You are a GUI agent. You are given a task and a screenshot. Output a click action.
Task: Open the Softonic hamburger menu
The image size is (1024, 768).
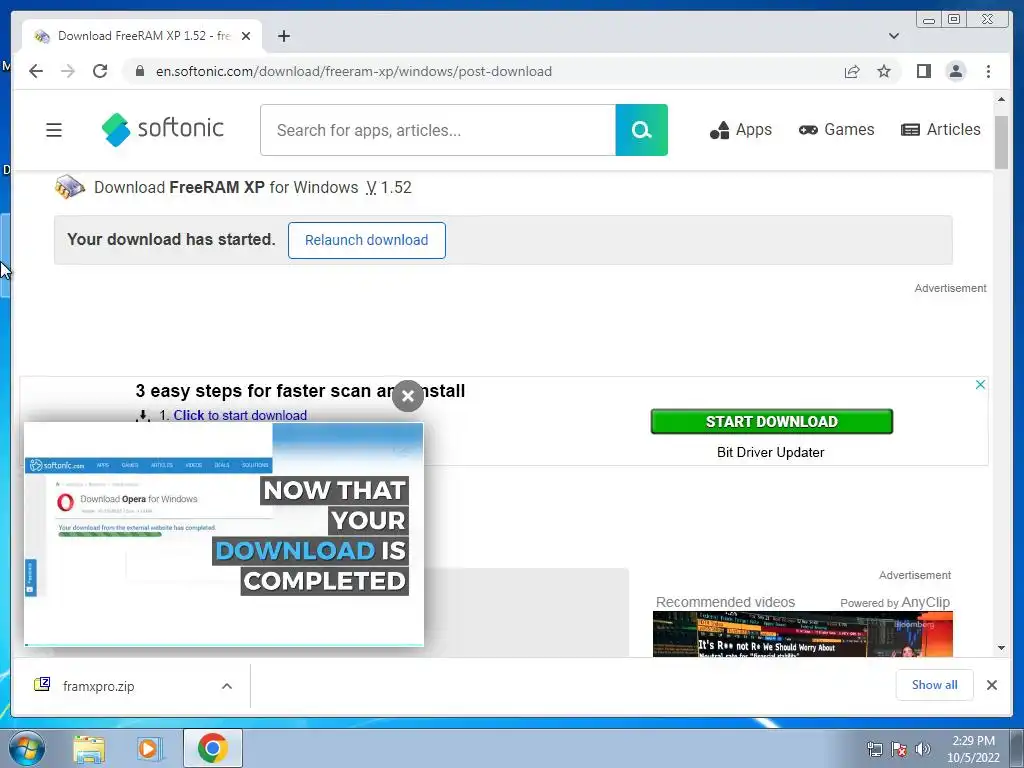click(54, 130)
